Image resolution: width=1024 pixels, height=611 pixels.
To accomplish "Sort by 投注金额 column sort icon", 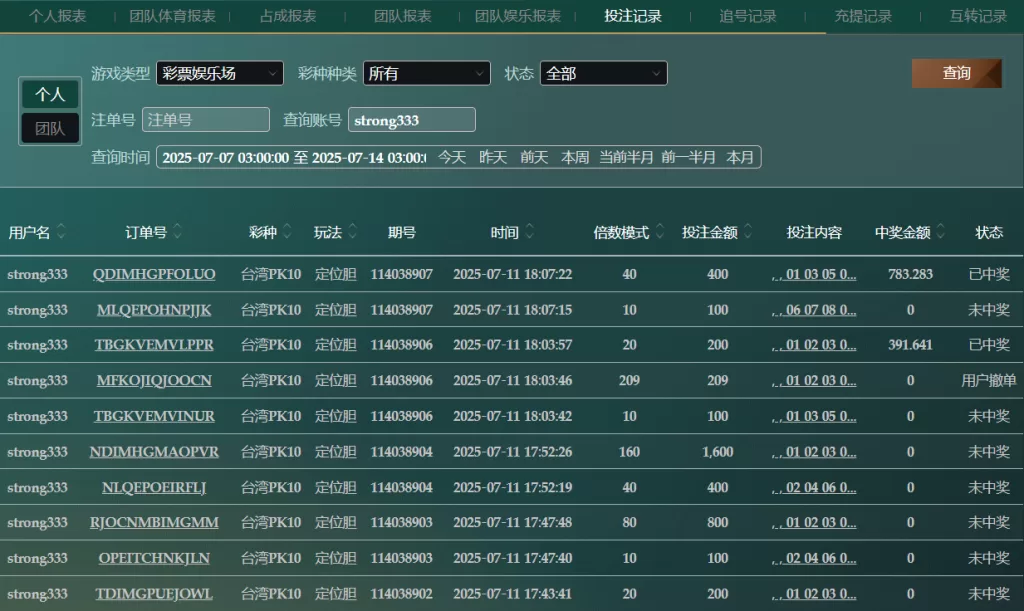I will pos(748,232).
